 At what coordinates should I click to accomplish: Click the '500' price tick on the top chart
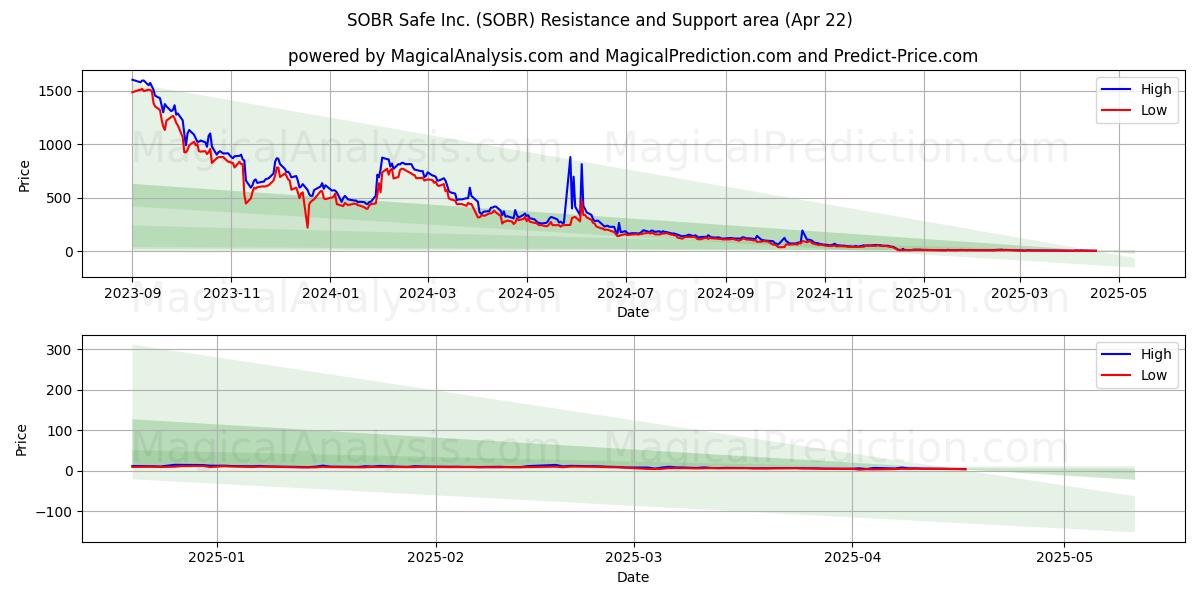point(61,199)
